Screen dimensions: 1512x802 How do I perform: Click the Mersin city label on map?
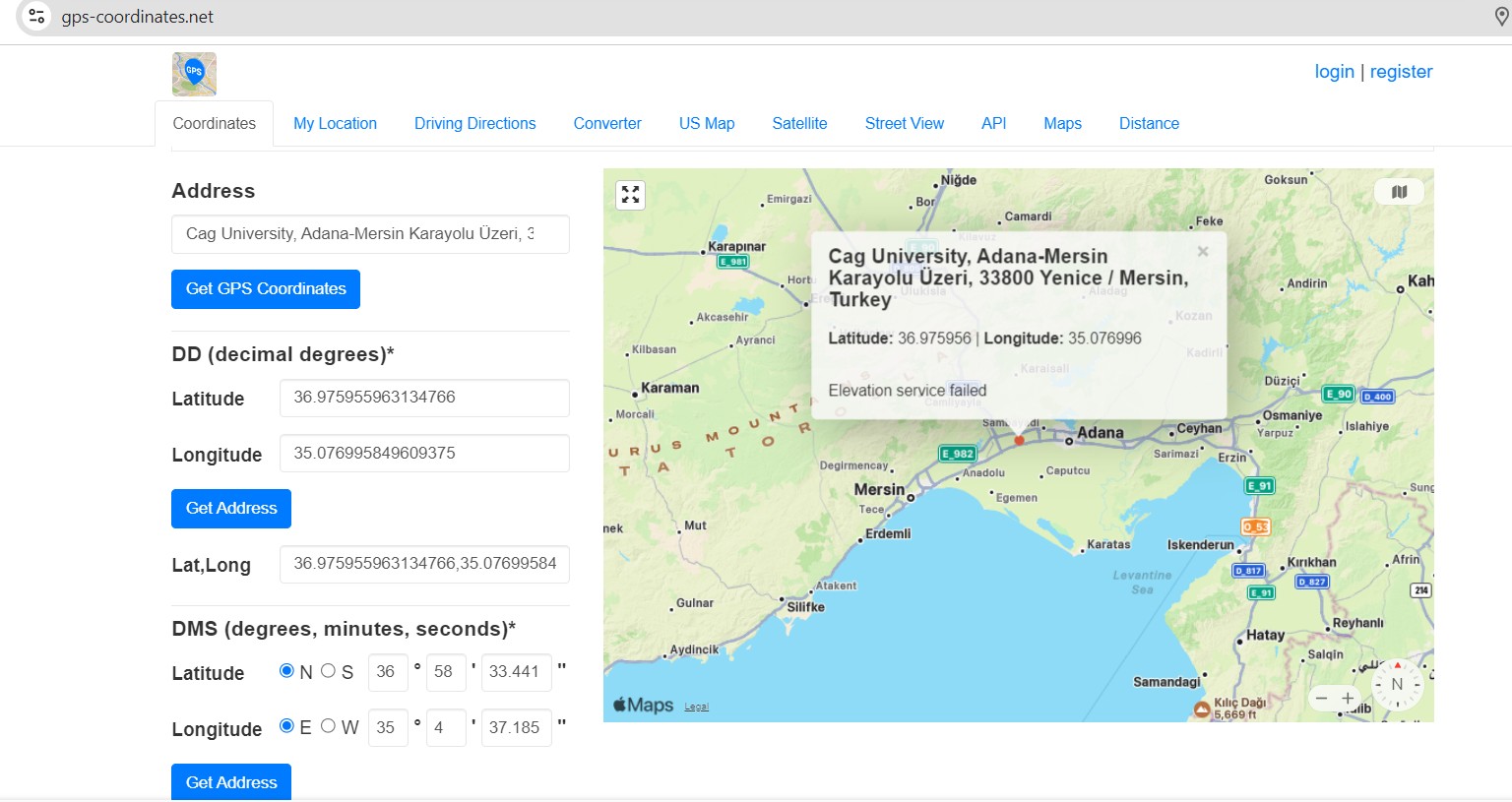pos(879,489)
